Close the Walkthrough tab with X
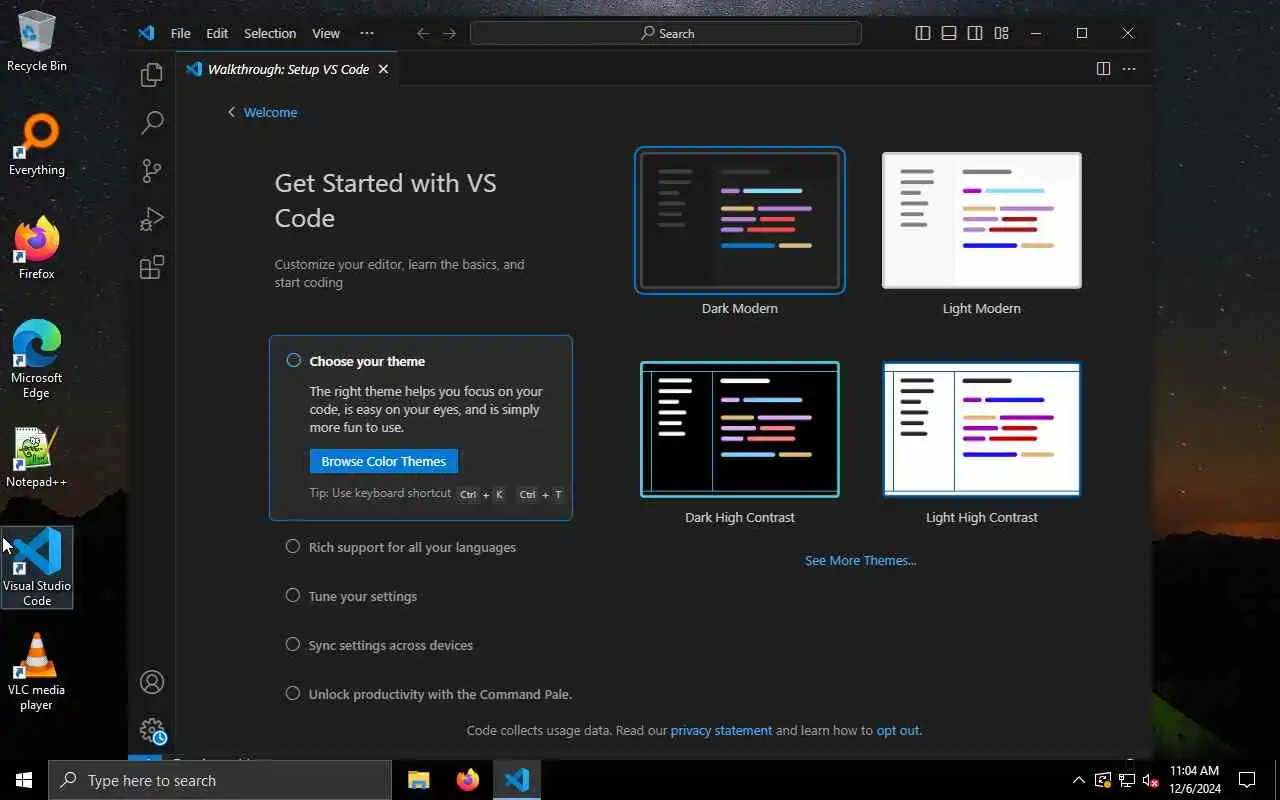Image resolution: width=1280 pixels, height=800 pixels. 383,69
